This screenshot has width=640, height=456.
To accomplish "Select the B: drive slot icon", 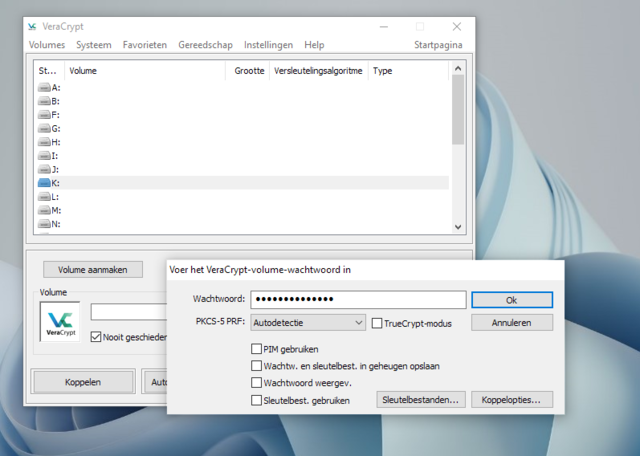I will (44, 101).
